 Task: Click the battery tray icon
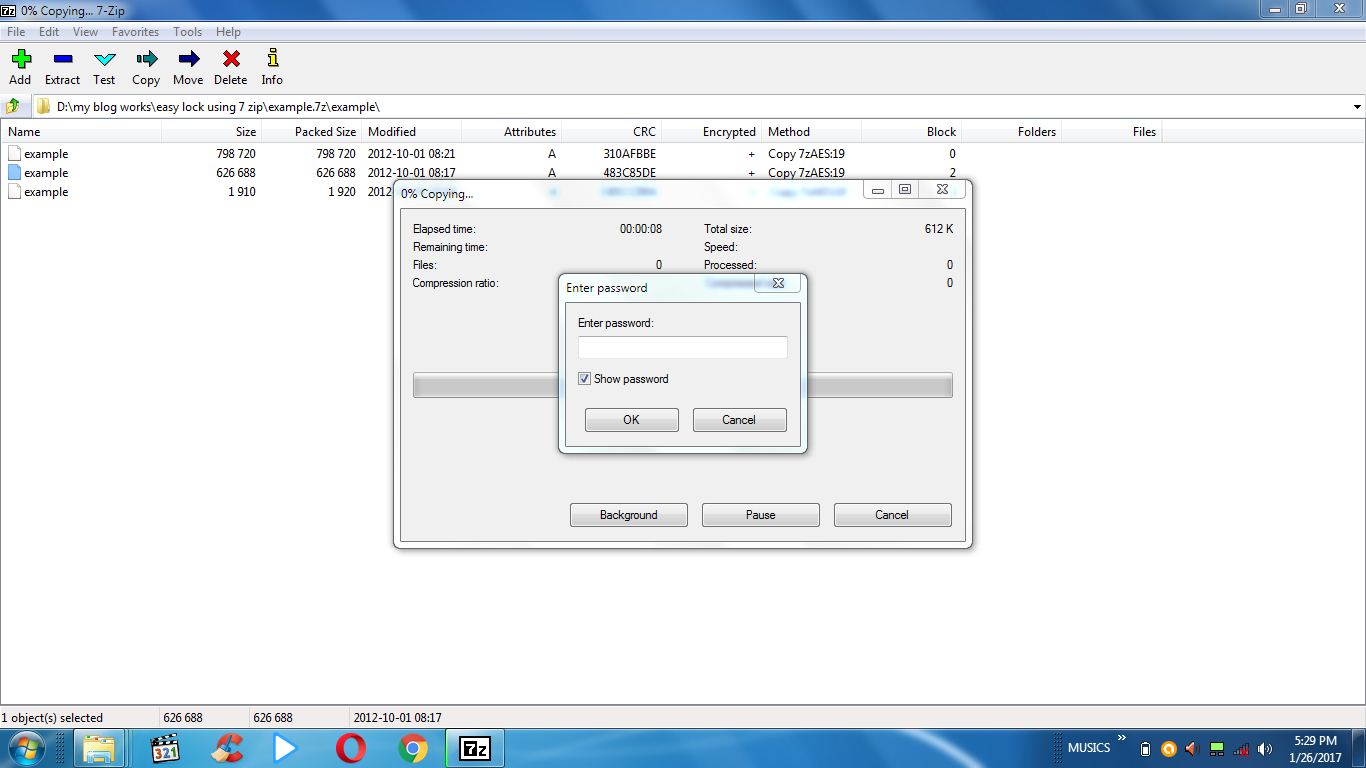click(x=1145, y=749)
